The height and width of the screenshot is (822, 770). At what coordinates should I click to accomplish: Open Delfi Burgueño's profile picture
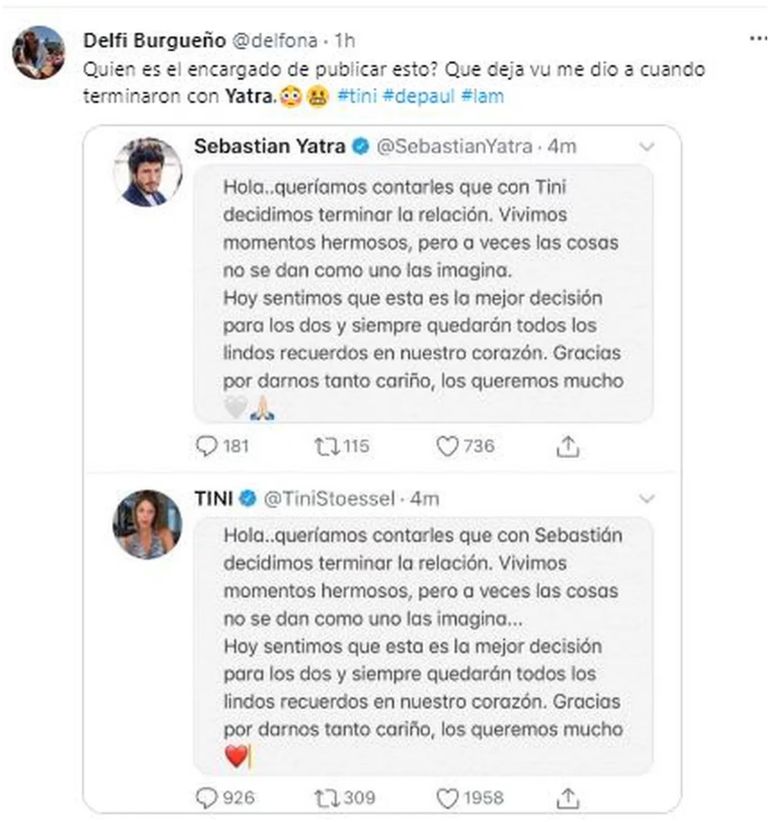pos(38,52)
